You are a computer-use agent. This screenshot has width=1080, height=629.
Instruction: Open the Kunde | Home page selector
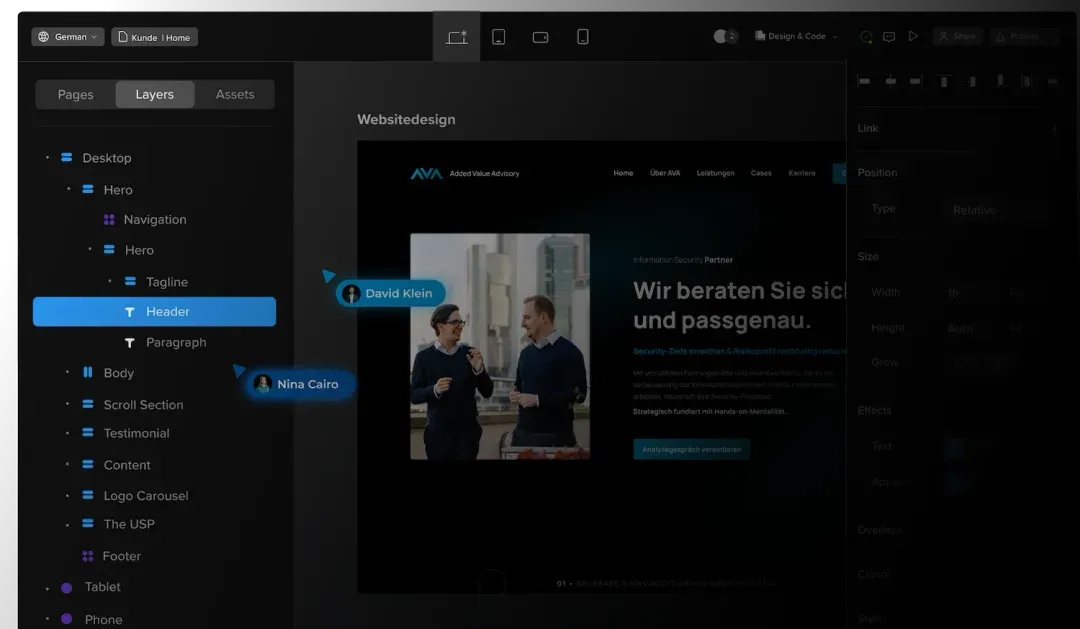(154, 37)
